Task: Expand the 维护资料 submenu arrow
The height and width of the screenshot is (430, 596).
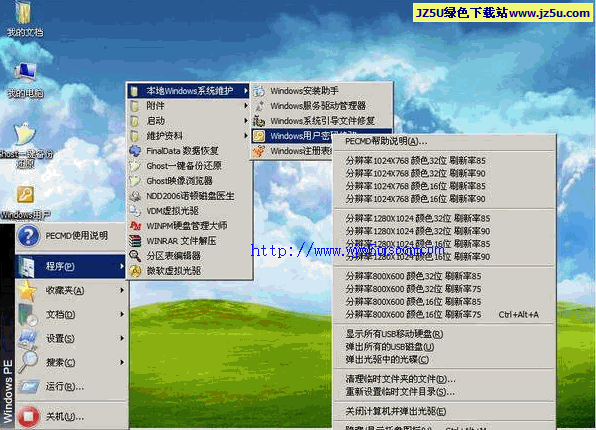Action: coord(246,136)
